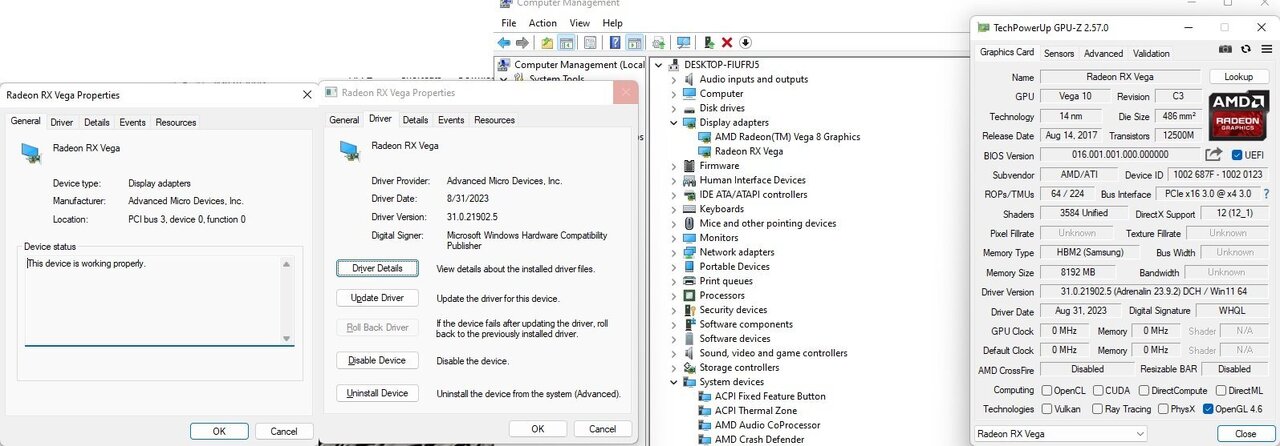Open the Action menu
Screen dimensions: 1280x446
click(x=542, y=23)
